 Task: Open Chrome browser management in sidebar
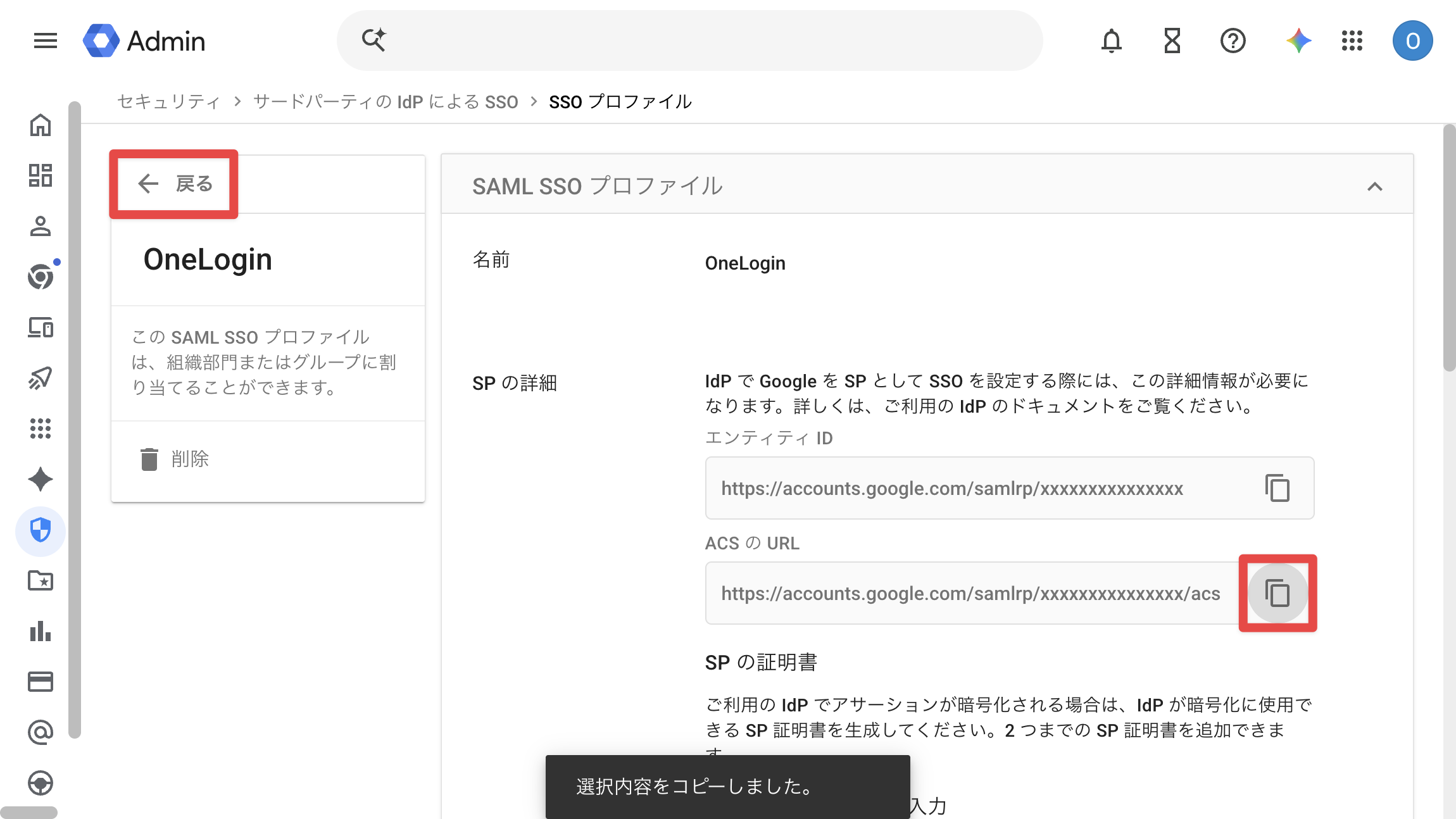pos(41,277)
